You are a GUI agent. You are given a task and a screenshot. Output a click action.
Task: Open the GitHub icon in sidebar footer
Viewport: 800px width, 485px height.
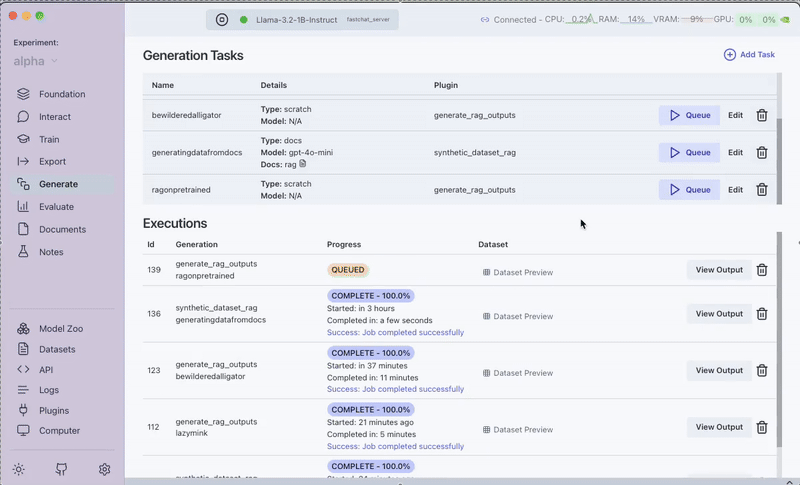click(x=61, y=469)
